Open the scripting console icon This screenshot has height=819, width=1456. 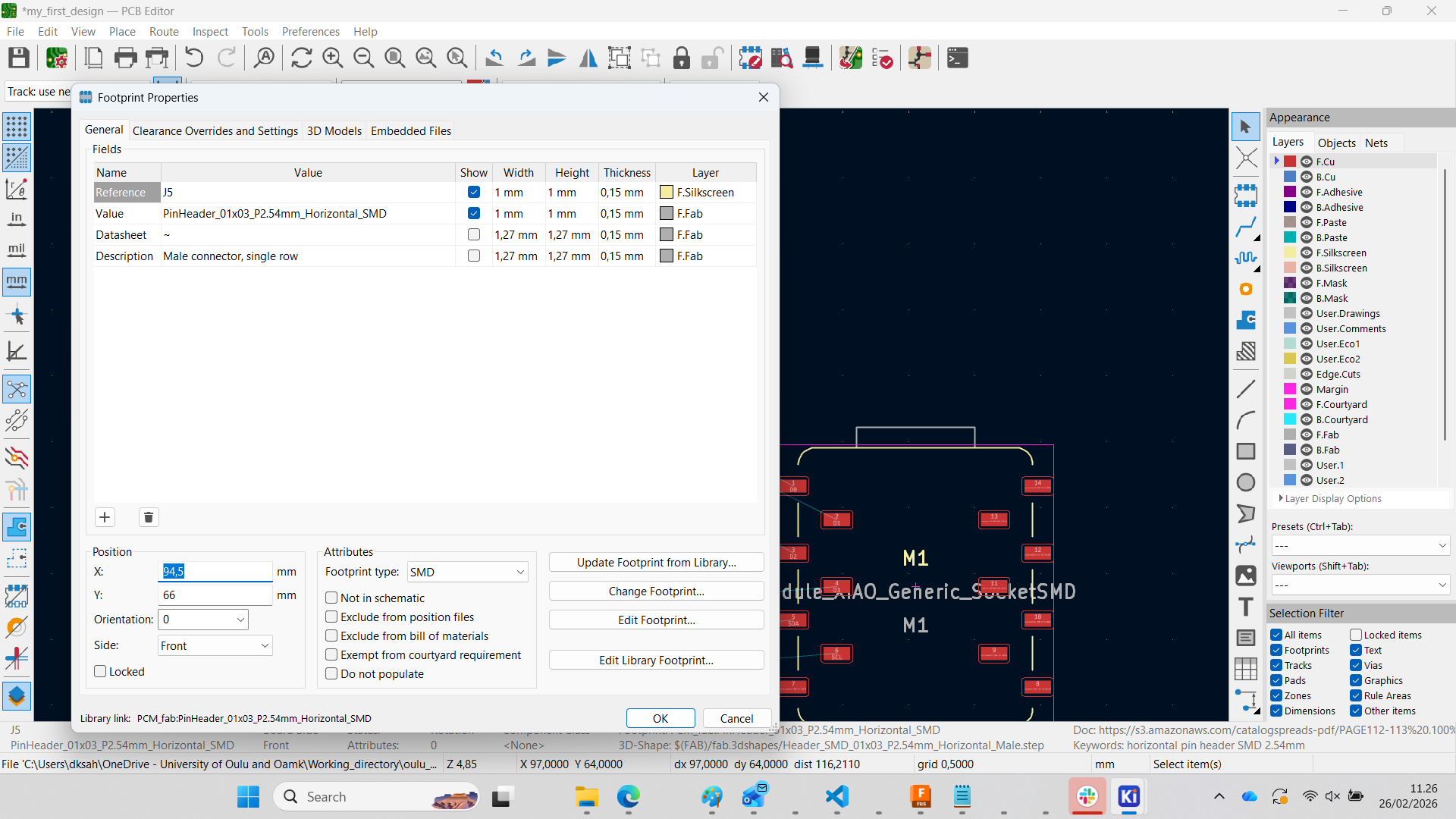click(x=958, y=58)
